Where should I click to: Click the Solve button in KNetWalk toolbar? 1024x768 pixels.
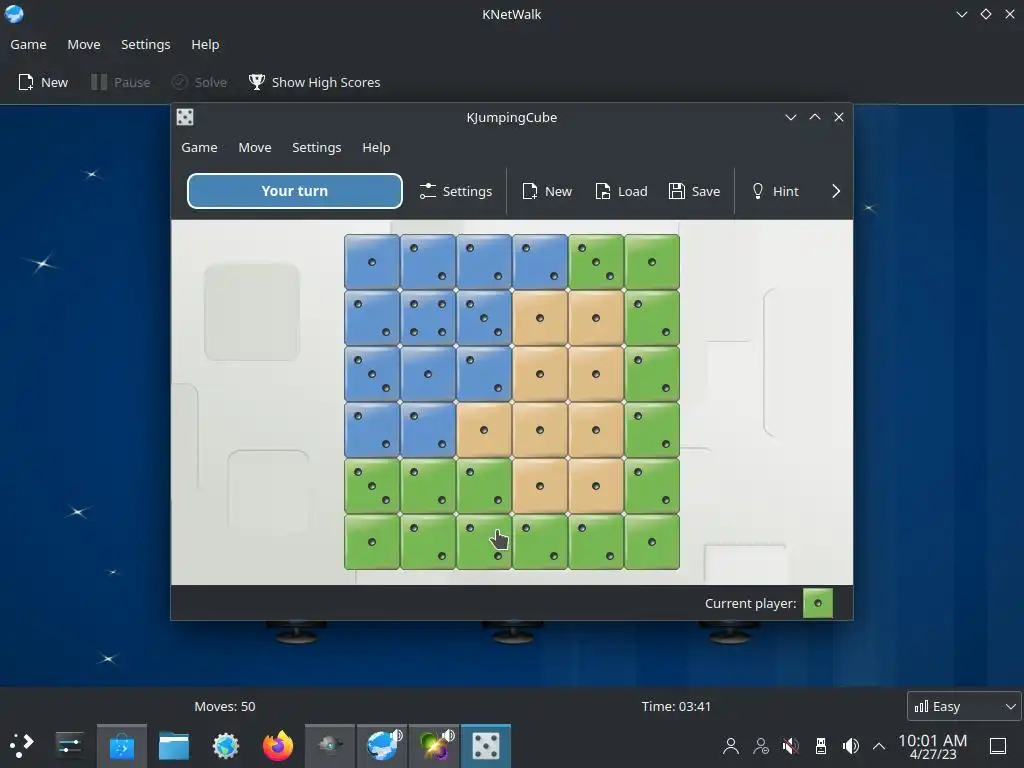coord(200,82)
